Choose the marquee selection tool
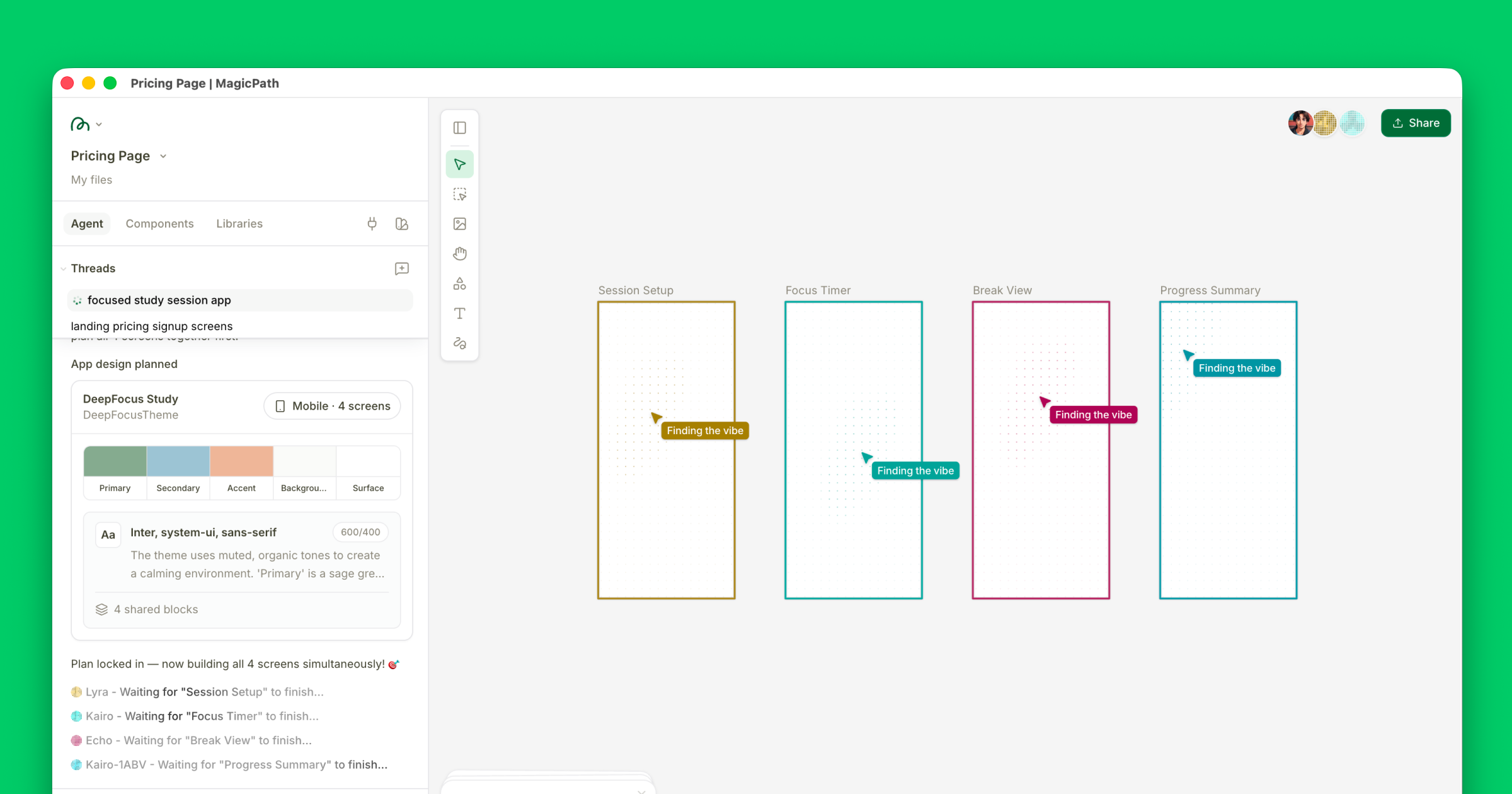The height and width of the screenshot is (794, 1512). click(460, 194)
